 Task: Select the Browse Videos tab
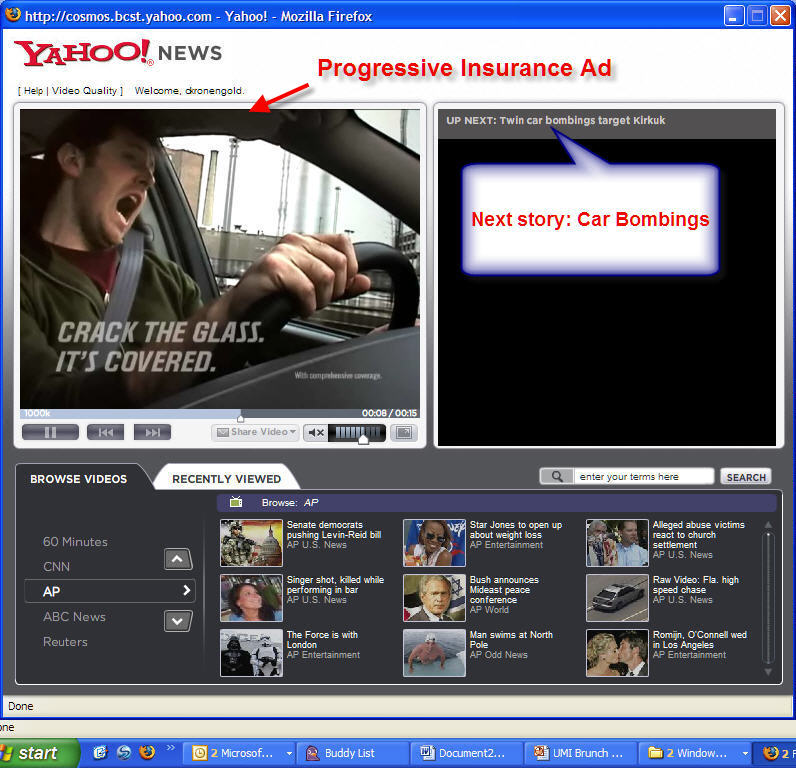click(79, 479)
